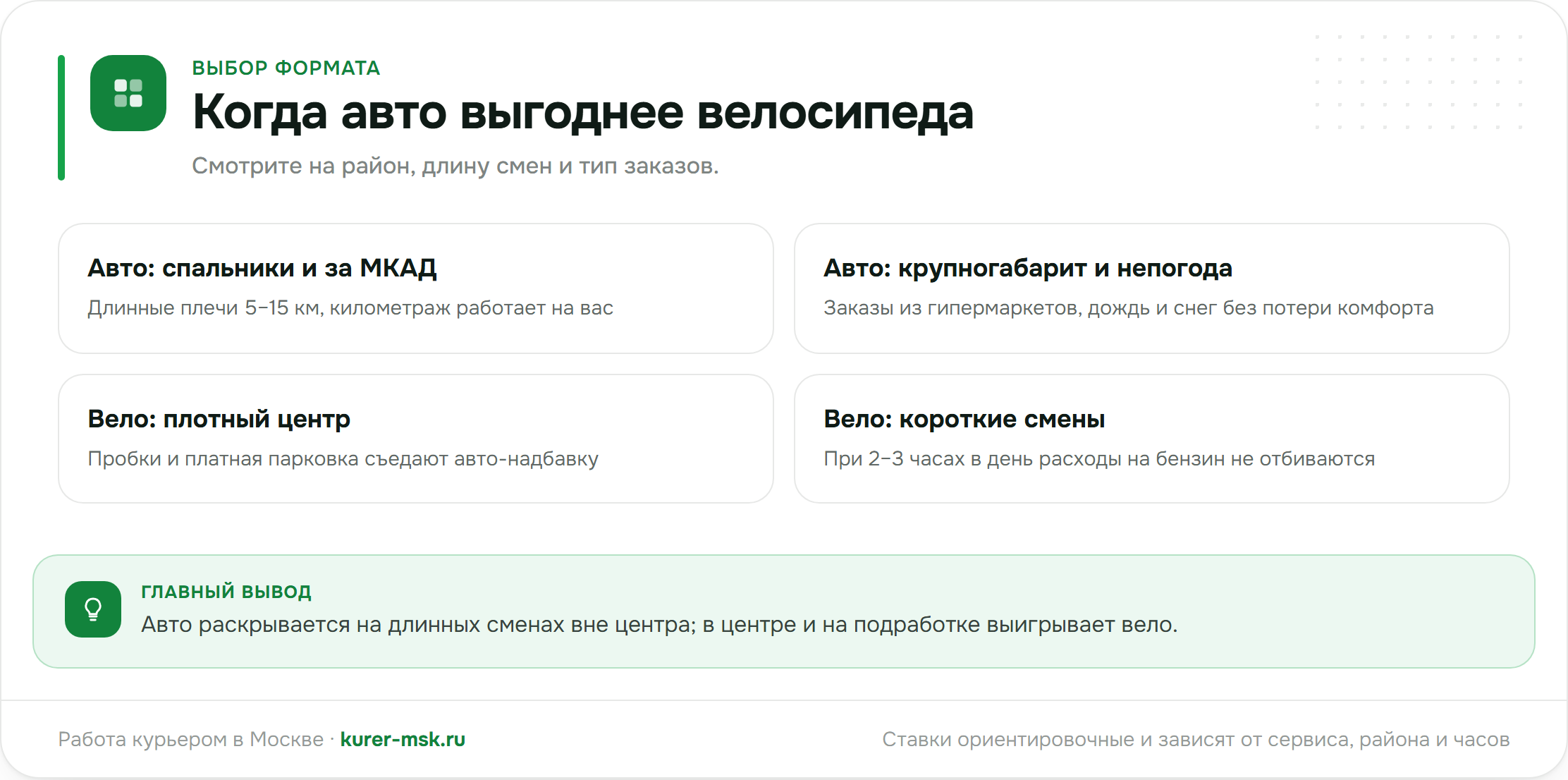
Task: Click the conclusion sentence 'Авто раскрывается на длинных сменах'
Action: click(353, 625)
